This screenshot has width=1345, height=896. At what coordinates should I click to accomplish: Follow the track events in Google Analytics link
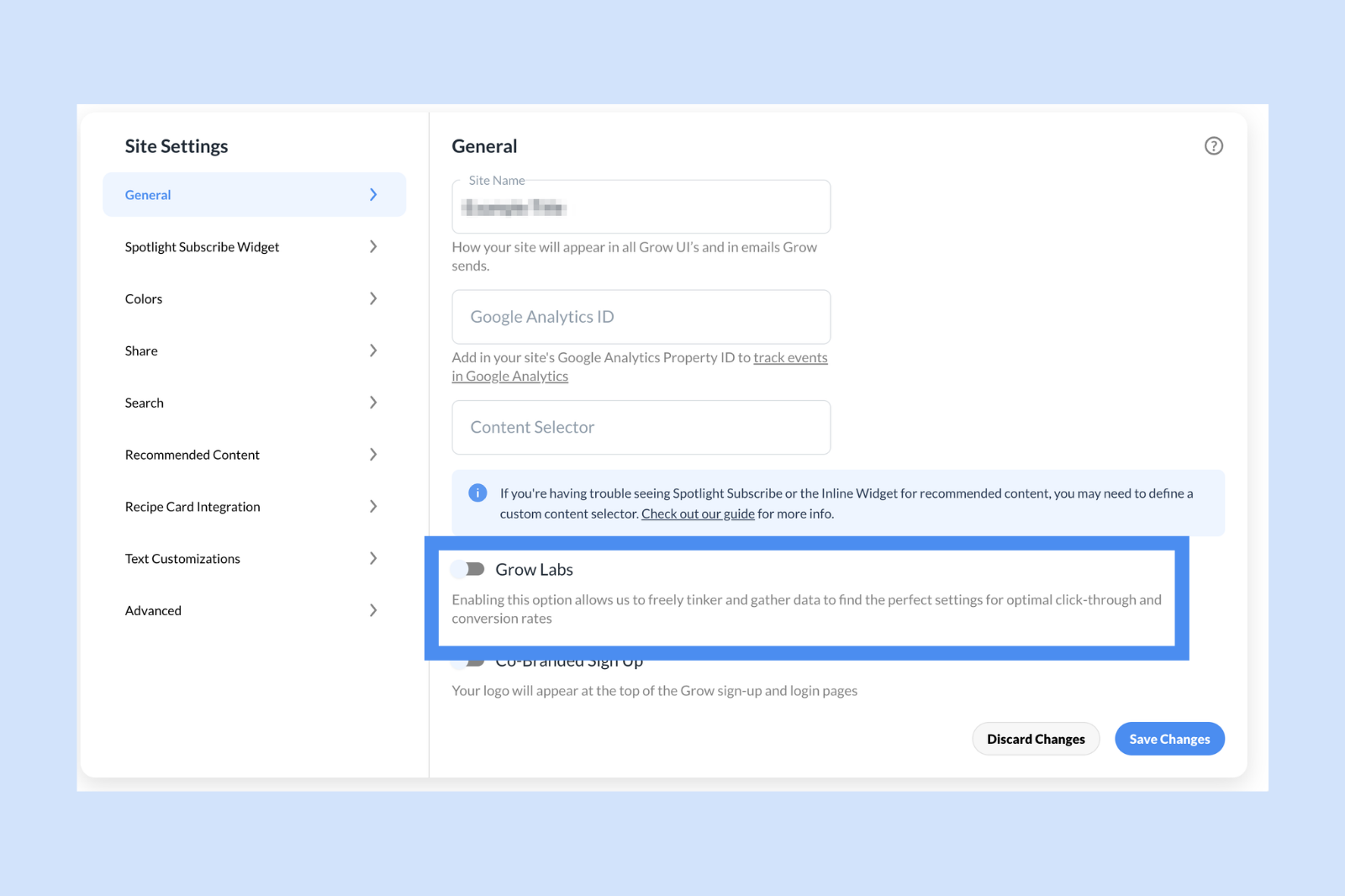click(x=790, y=358)
